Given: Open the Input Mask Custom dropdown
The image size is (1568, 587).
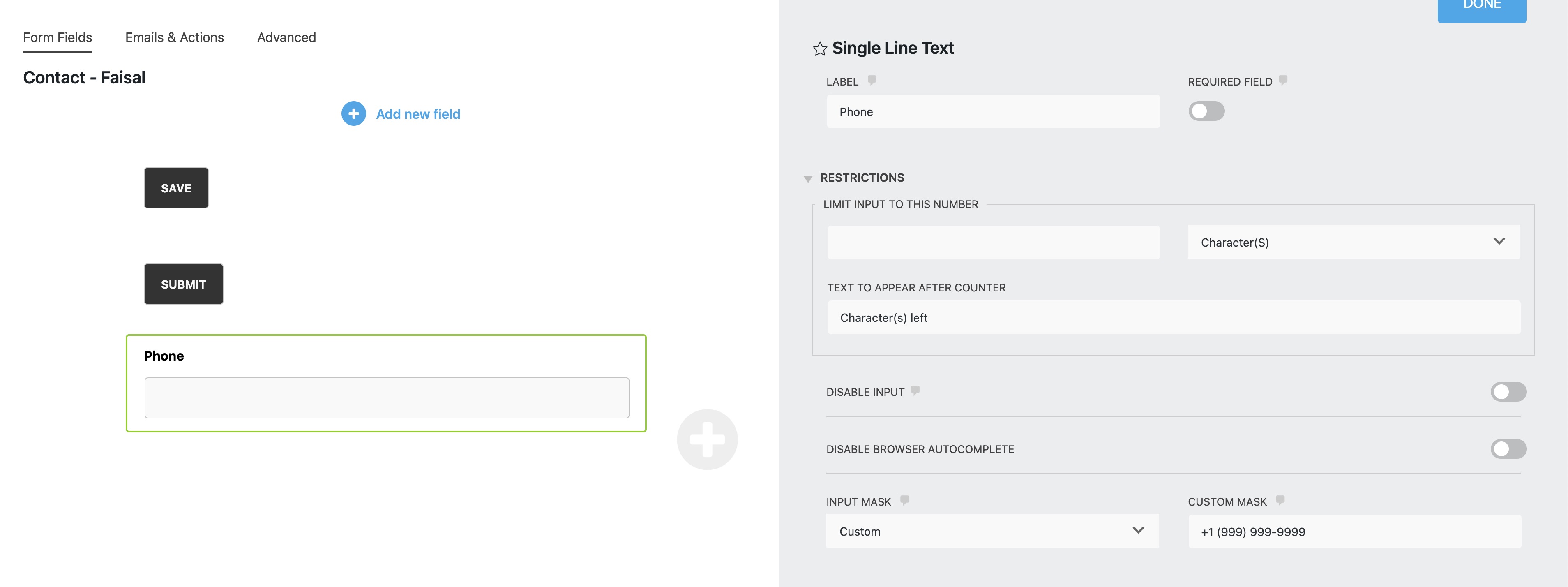Looking at the screenshot, I should [992, 531].
